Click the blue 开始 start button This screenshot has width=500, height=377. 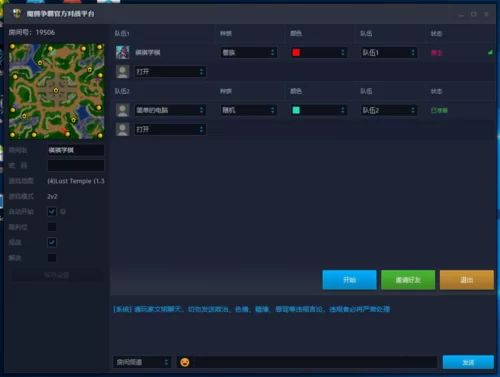coord(349,280)
